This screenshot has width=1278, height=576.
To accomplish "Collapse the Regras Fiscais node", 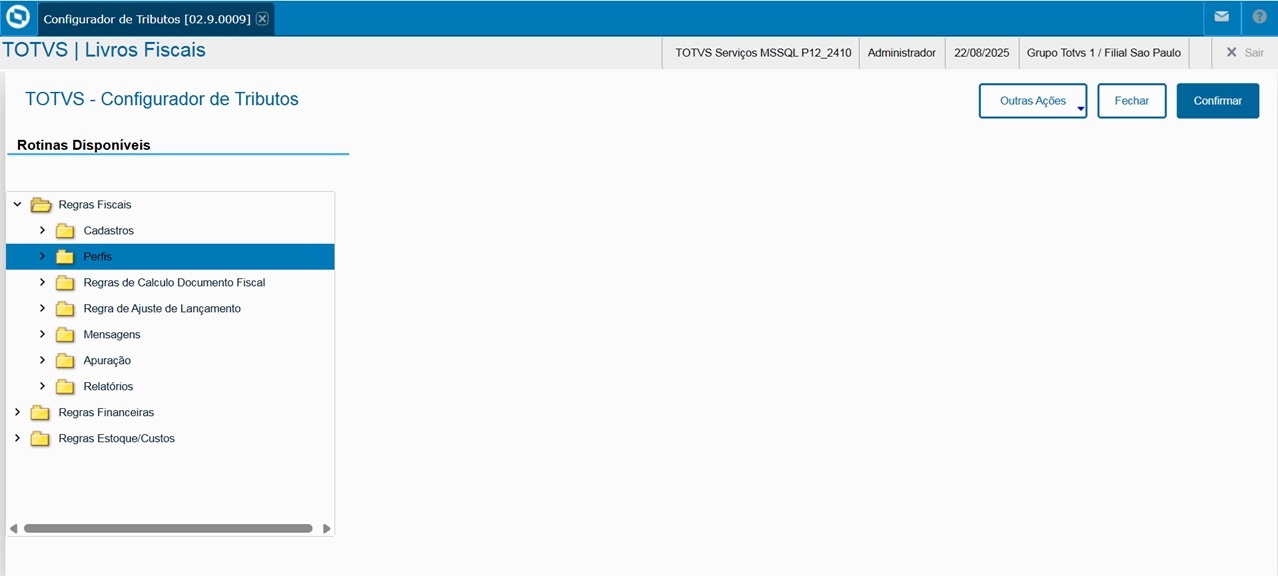I will pyautogui.click(x=17, y=204).
